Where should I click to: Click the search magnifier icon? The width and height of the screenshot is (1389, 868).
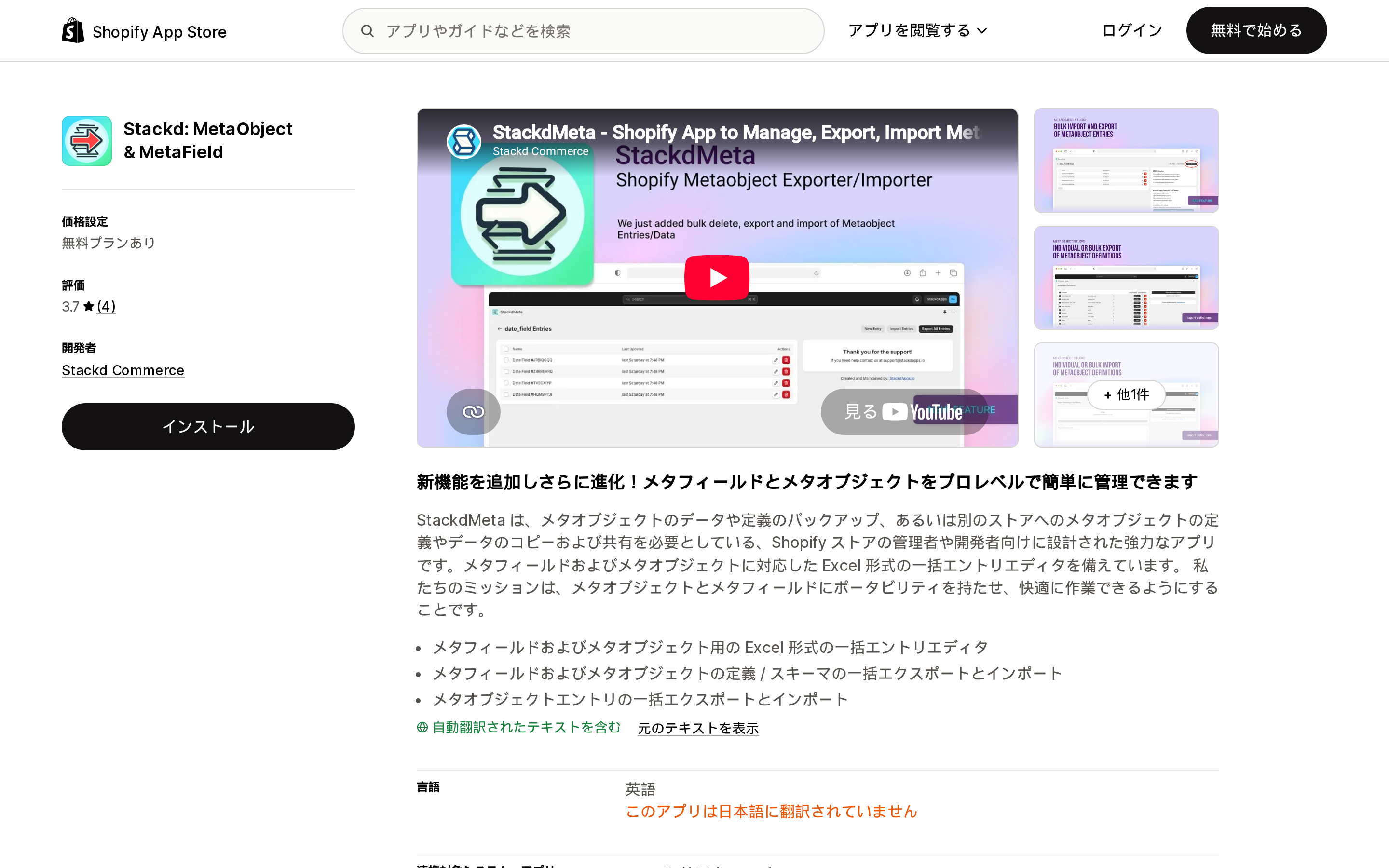pos(368,31)
